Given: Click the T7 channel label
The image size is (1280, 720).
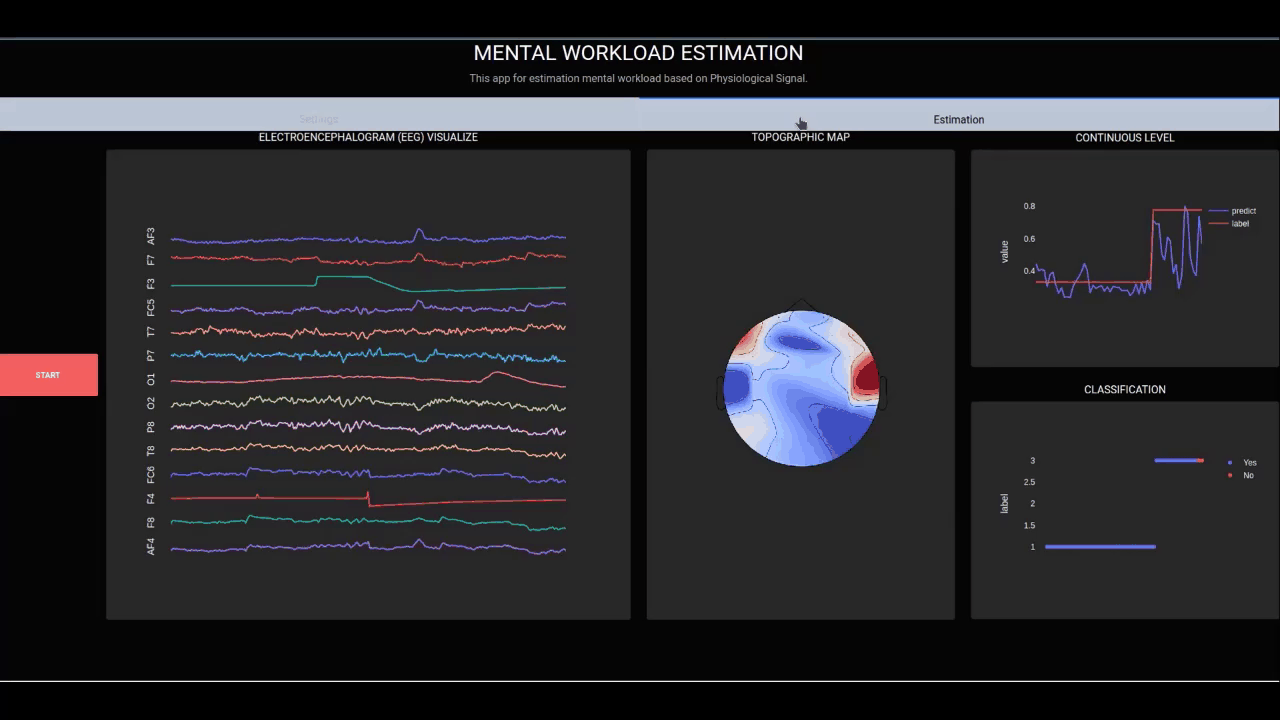Looking at the screenshot, I should point(151,332).
